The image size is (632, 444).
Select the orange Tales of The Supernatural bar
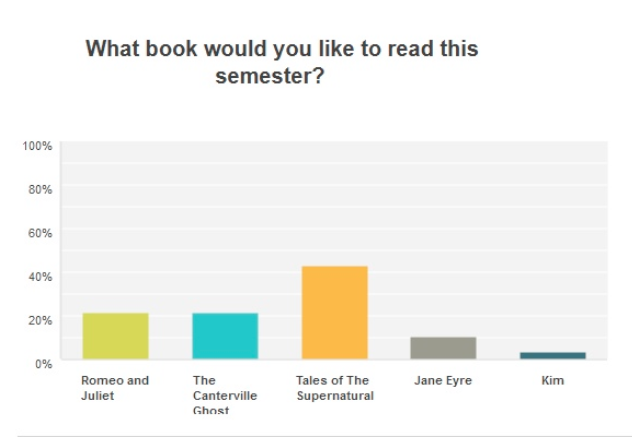[x=335, y=313]
